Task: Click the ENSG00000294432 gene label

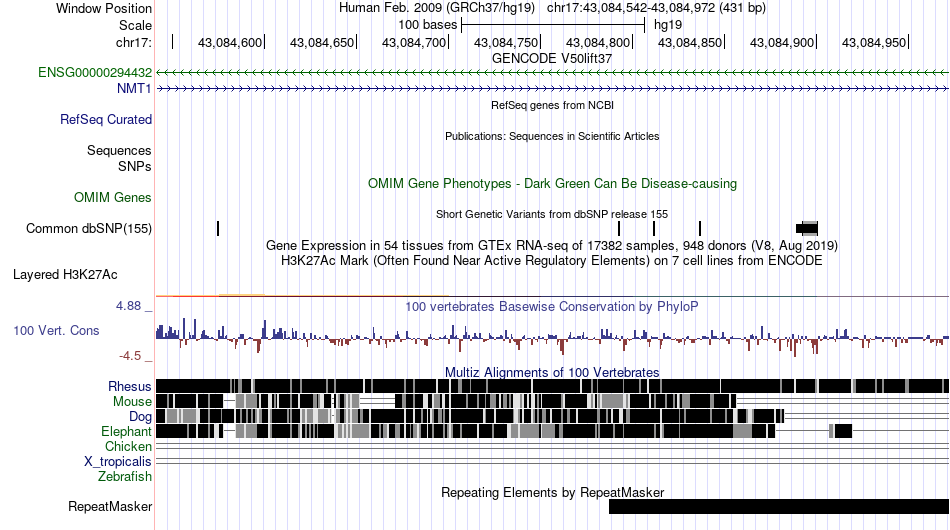Action: pos(95,73)
